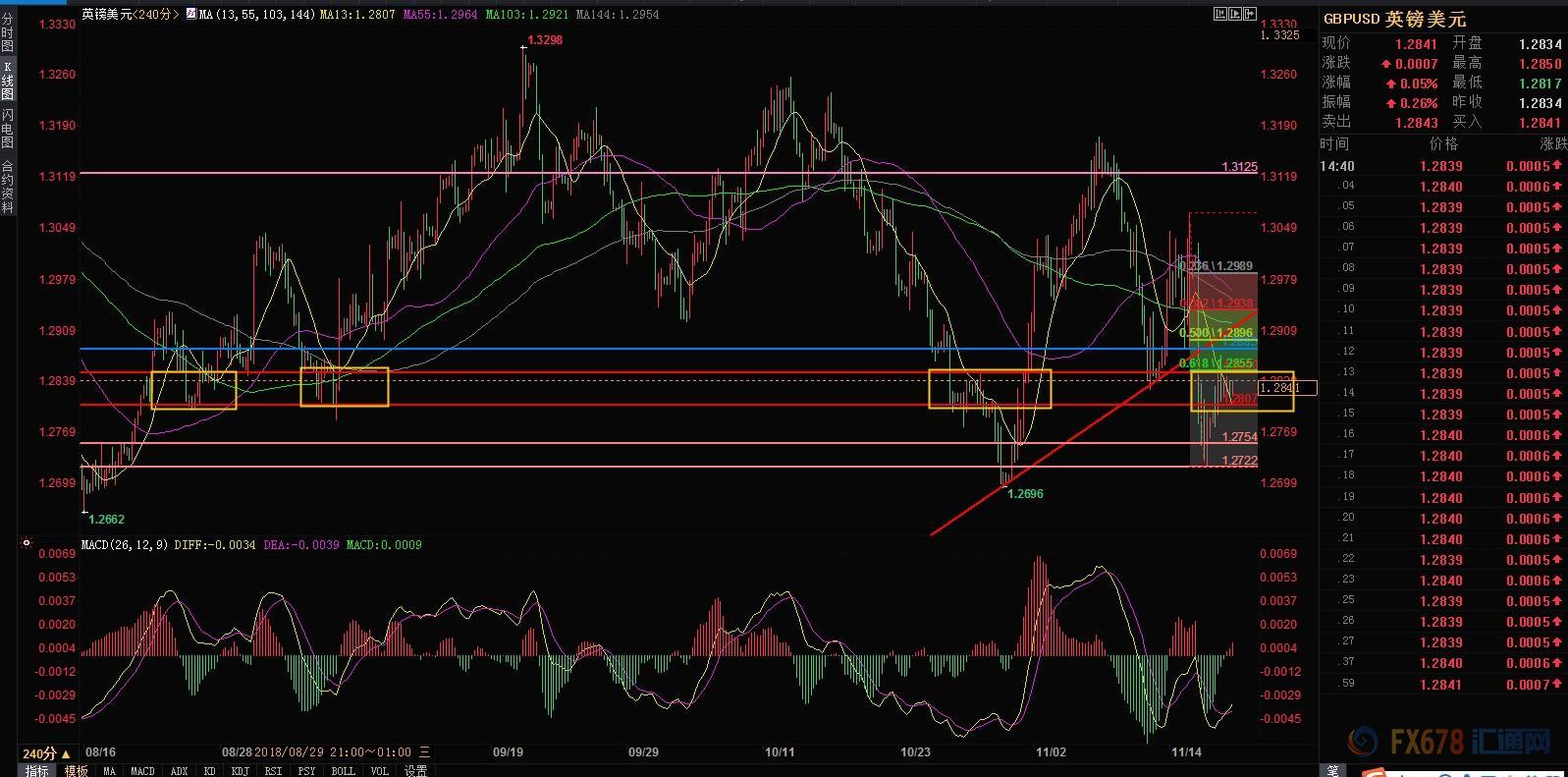The image size is (1568, 777).
Task: Click the 价格 column header in tick list
Action: tap(1443, 144)
